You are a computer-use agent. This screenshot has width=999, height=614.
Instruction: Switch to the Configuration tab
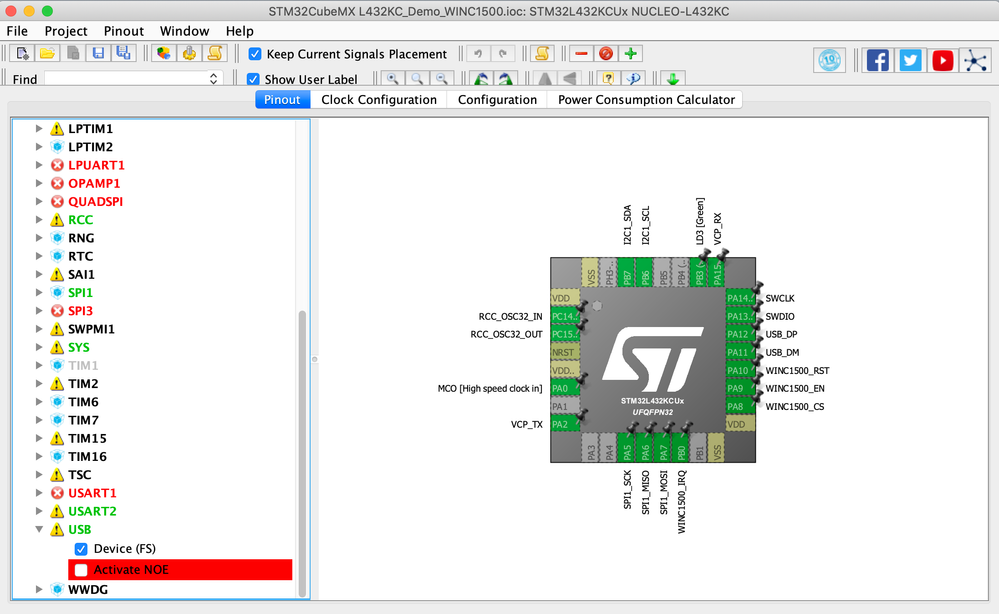pos(498,99)
